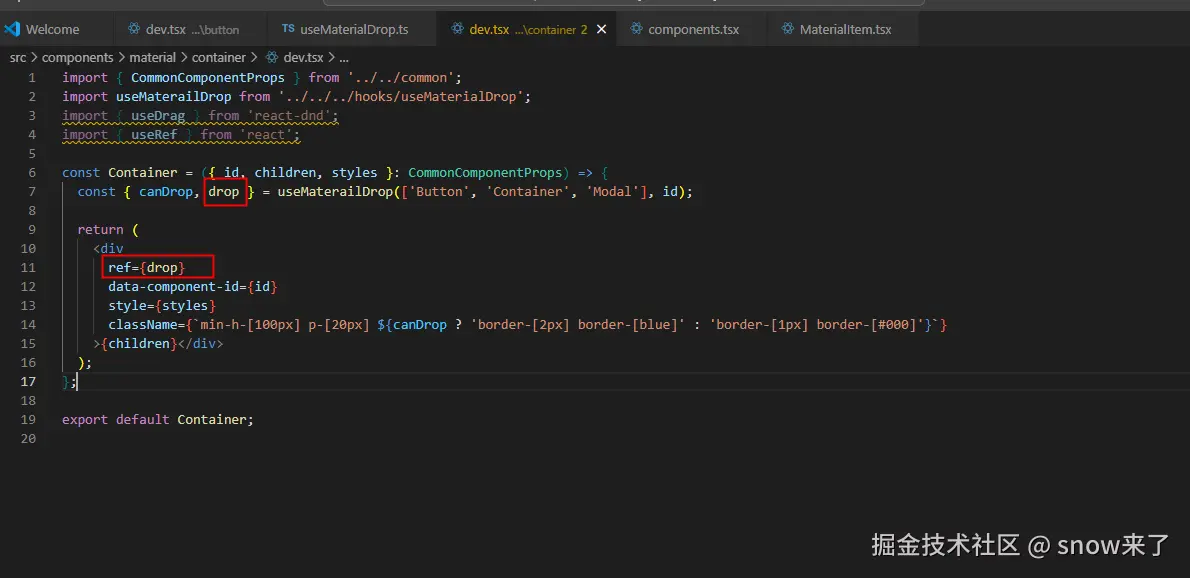Open the dev.tsx button tab
Screen dimensions: 1190x578
tap(190, 30)
